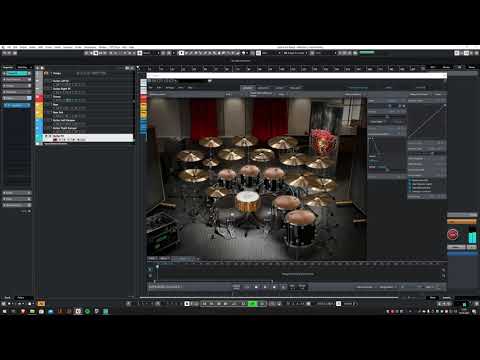Image resolution: width=480 pixels, height=360 pixels.
Task: Click the Add Track plus icon
Action: pyautogui.click(x=38, y=68)
